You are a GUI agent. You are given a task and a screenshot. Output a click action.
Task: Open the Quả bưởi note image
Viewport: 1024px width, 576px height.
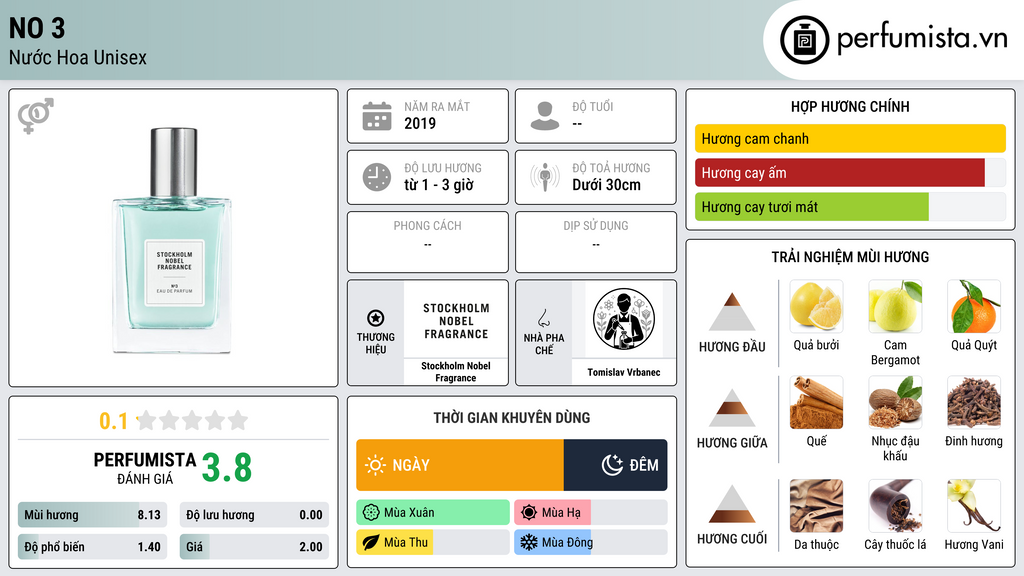click(816, 306)
